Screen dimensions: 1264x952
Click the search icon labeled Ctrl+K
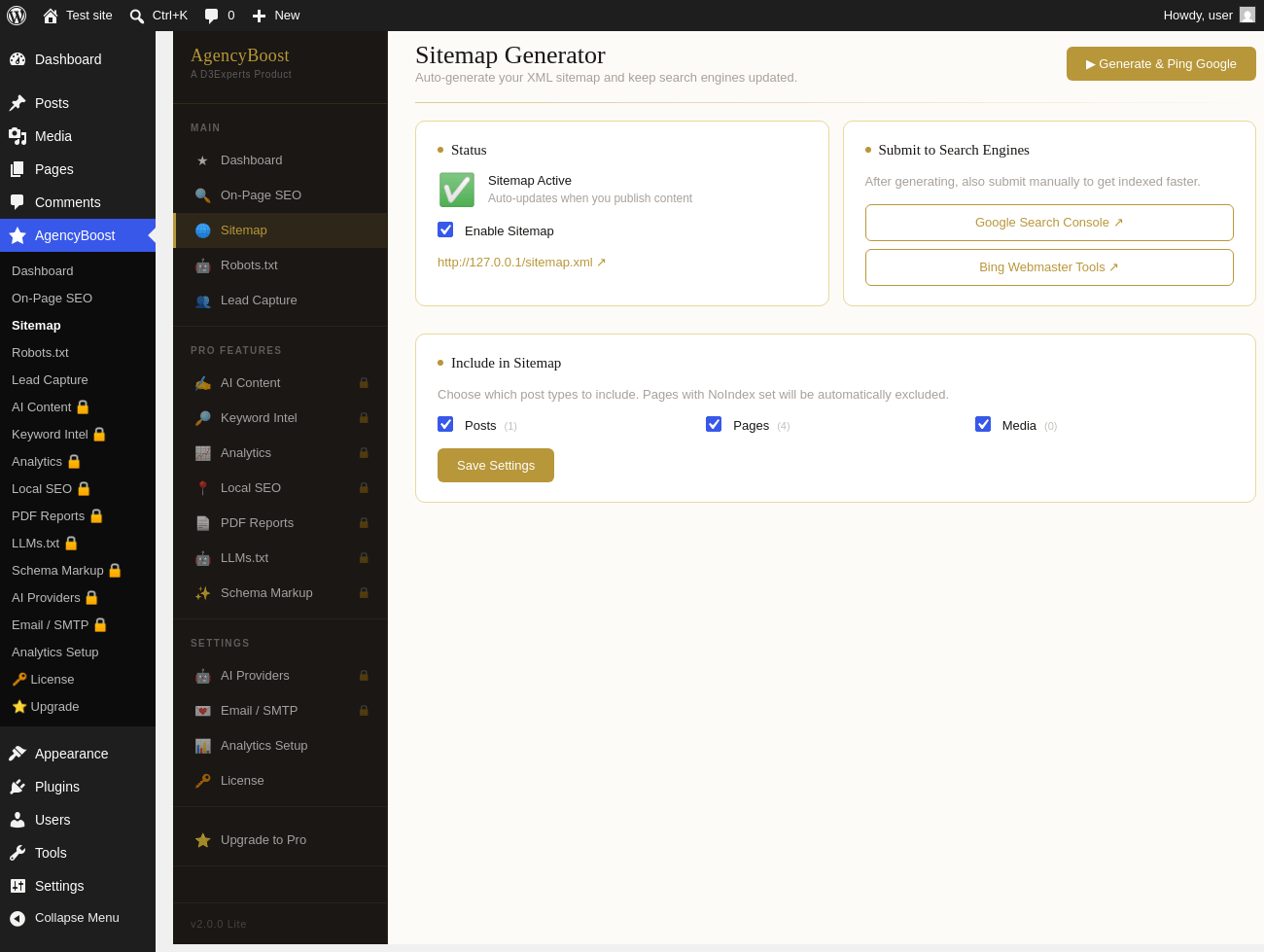[137, 16]
